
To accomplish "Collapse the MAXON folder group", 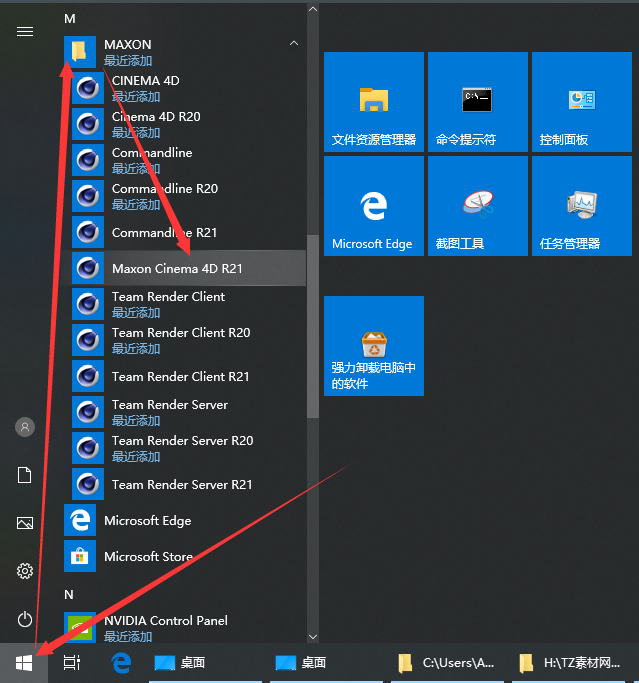I will click(x=293, y=44).
